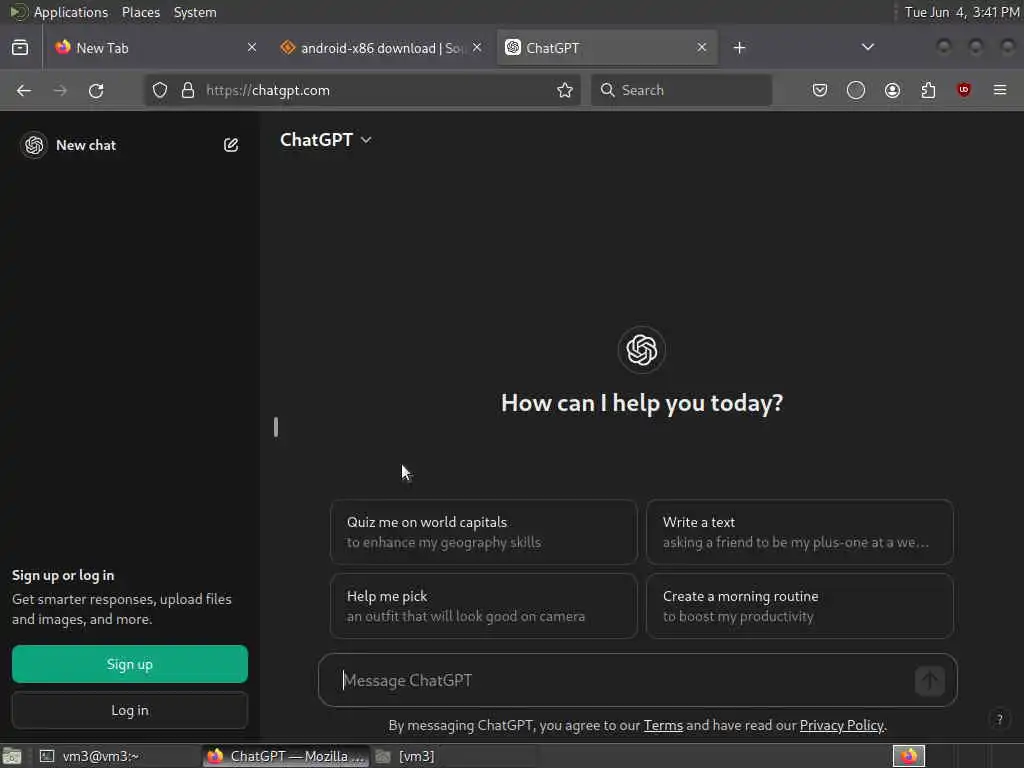Click the date and time clock
This screenshot has height=768, width=1024.
tap(962, 12)
